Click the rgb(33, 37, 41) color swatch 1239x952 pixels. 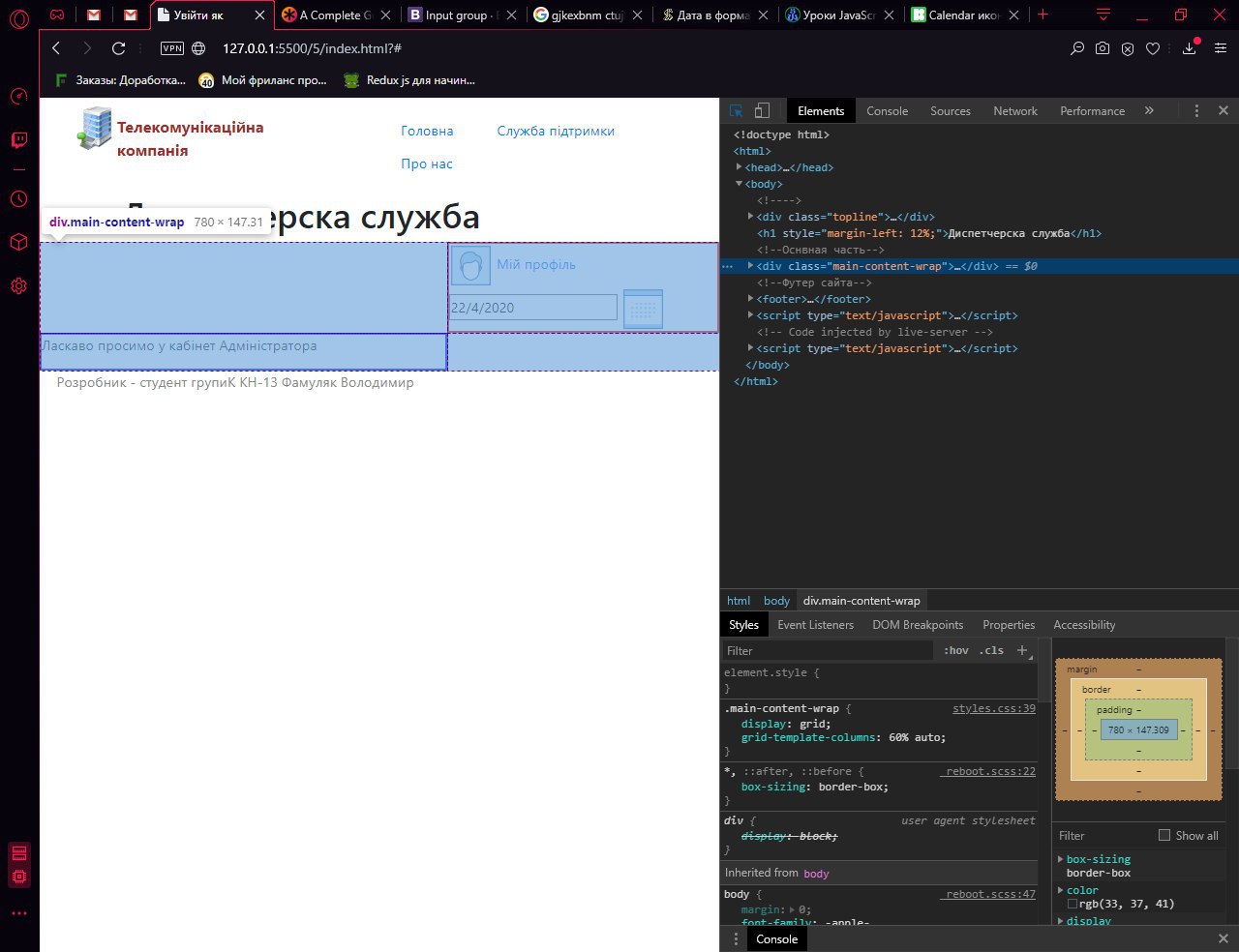(x=1073, y=904)
